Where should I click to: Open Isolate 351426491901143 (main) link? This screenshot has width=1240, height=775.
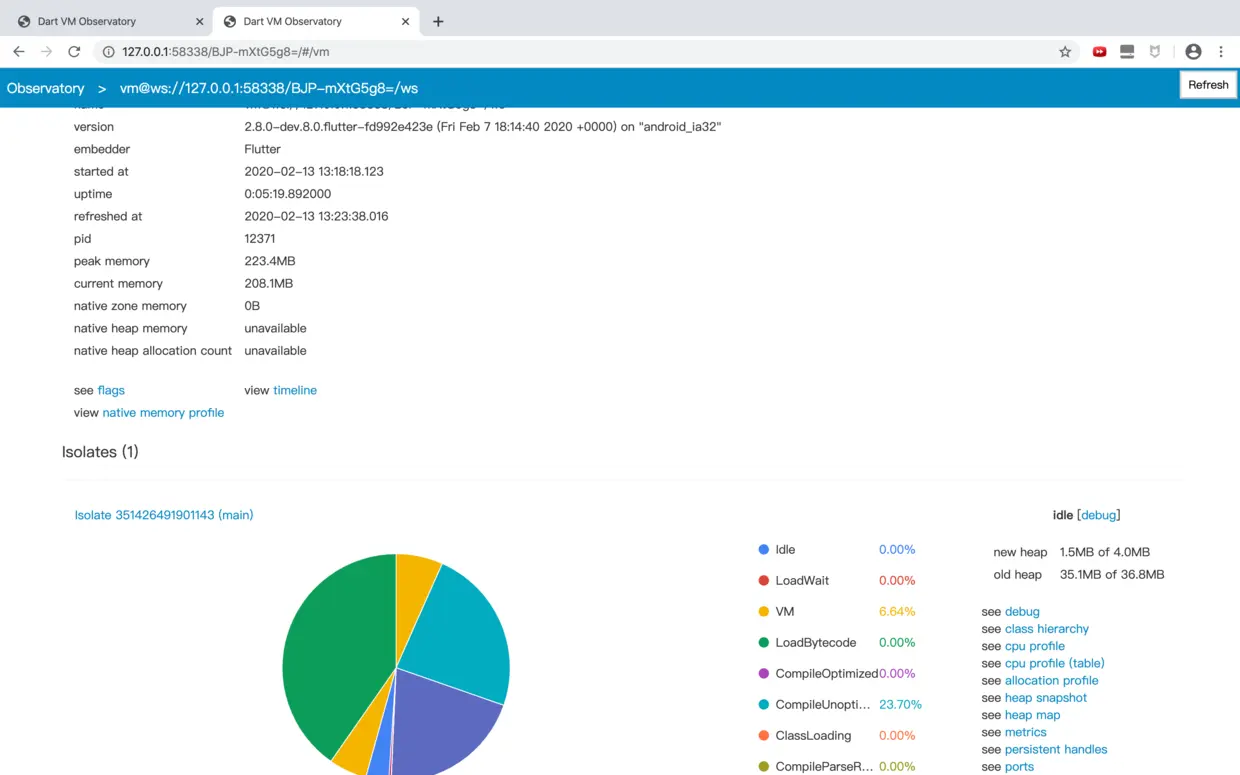point(164,515)
